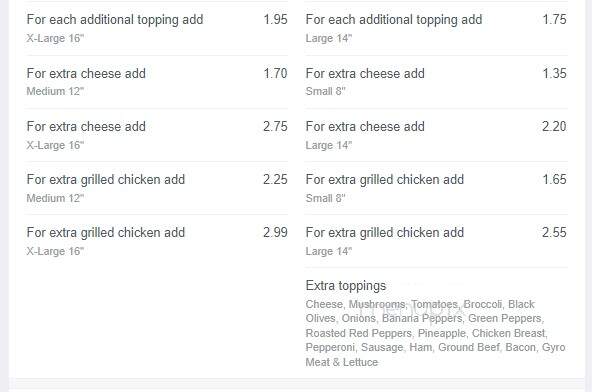Select Large 14" additional topping add item

pos(436,28)
